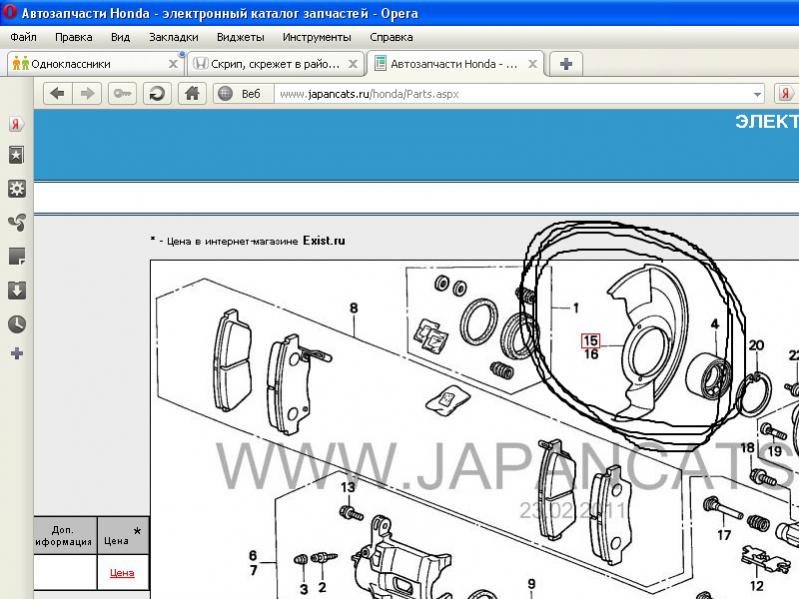This screenshot has height=599, width=799.
Task: Switch to the Скрип, скрежет в райо... tab
Action: coord(276,64)
